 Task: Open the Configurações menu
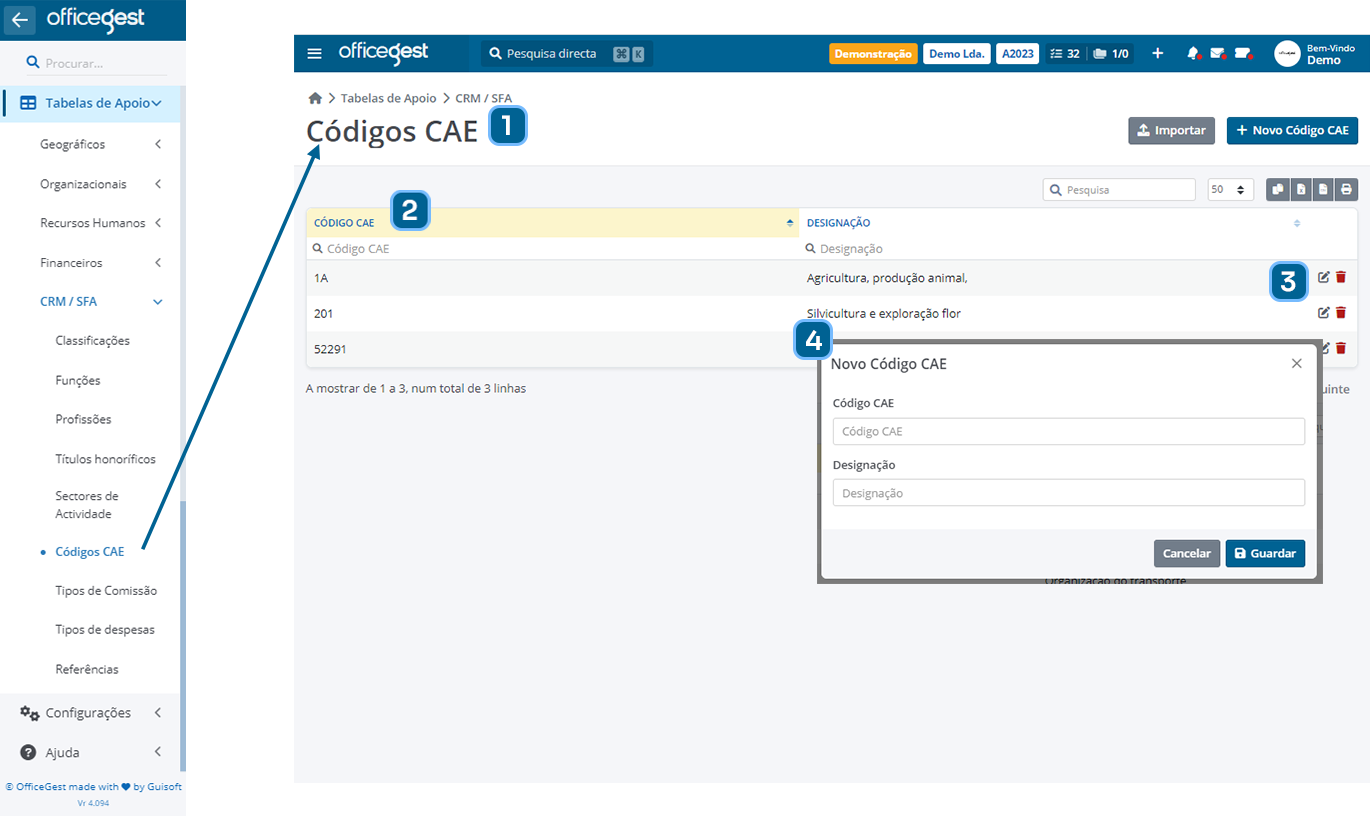(x=88, y=712)
